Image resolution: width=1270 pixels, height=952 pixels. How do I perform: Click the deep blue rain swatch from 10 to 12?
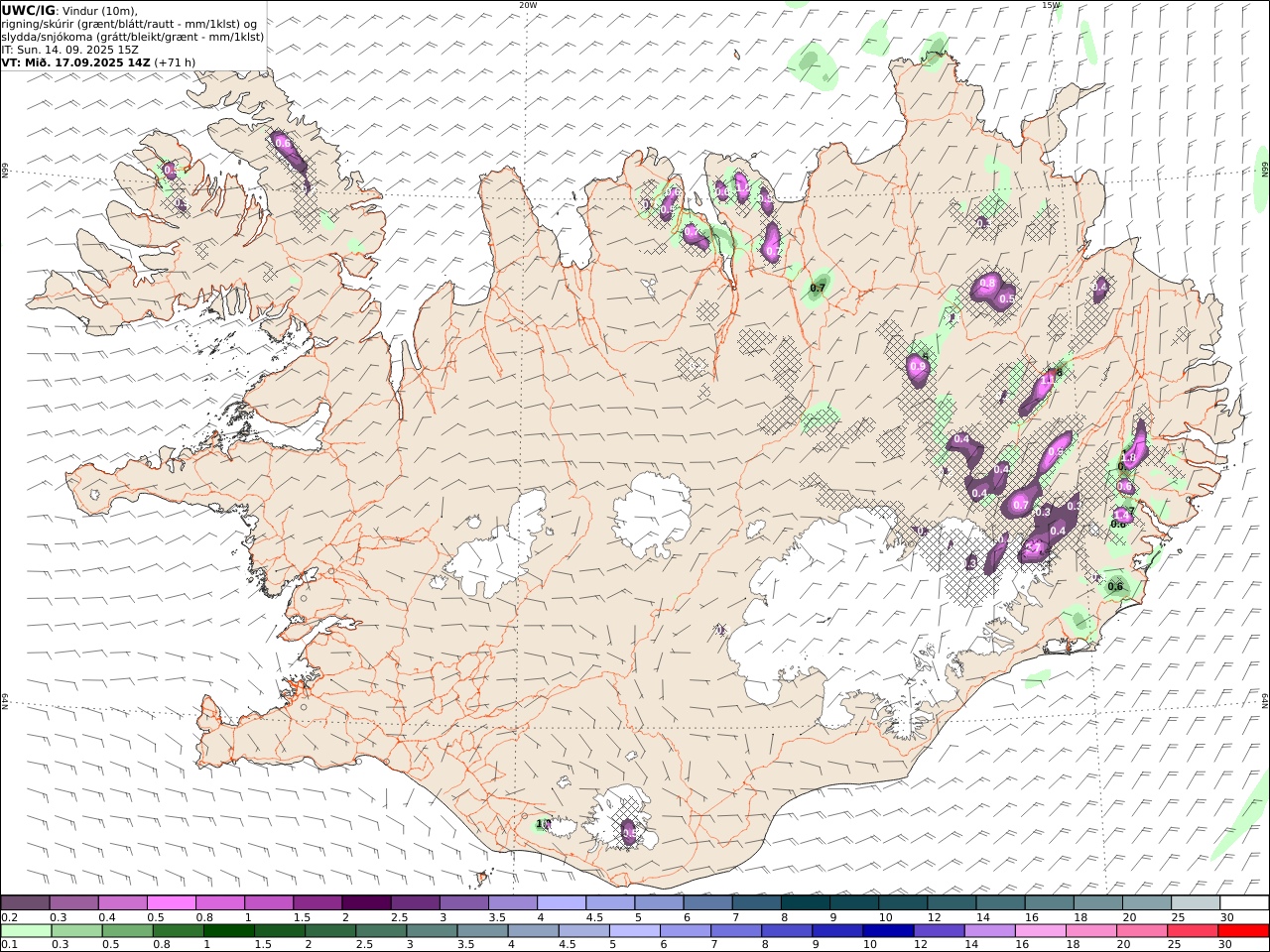tap(888, 930)
